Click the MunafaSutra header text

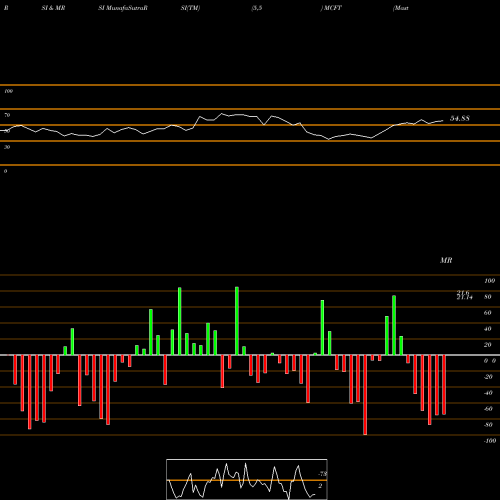point(126,8)
